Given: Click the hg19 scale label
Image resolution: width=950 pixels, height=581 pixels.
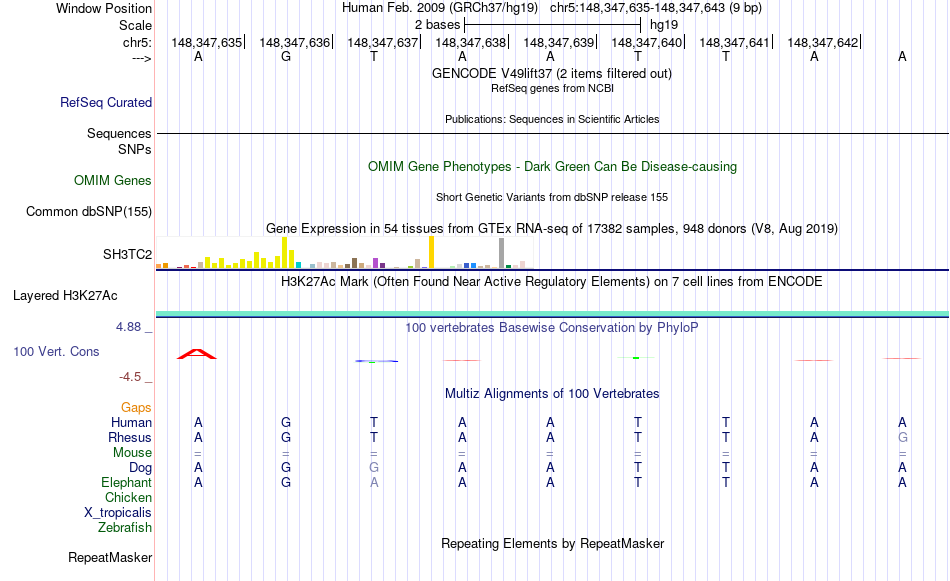Looking at the screenshot, I should (663, 25).
